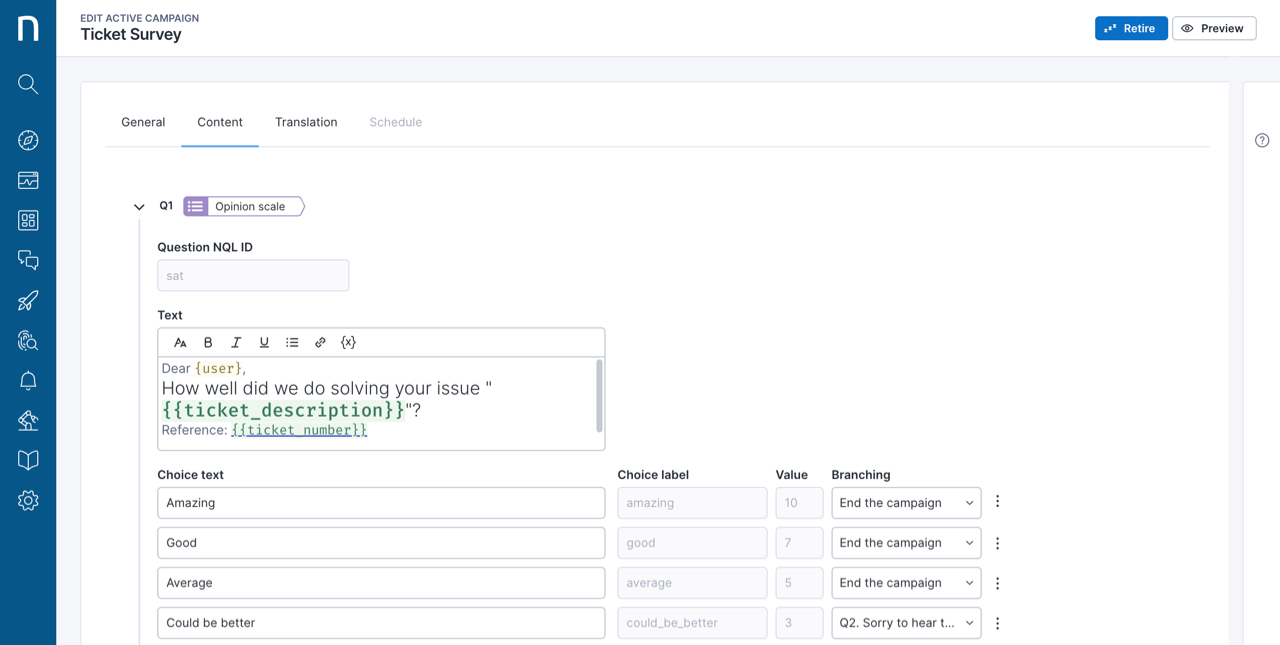
Task: Open notifications via the bell sidebar icon
Action: 27,380
